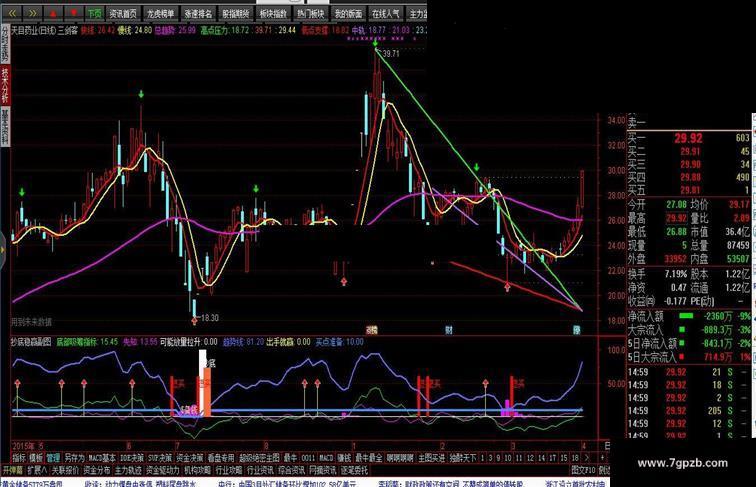756x487 pixels.
Task: Click the 净流入额 value -2360万
Action: point(718,316)
